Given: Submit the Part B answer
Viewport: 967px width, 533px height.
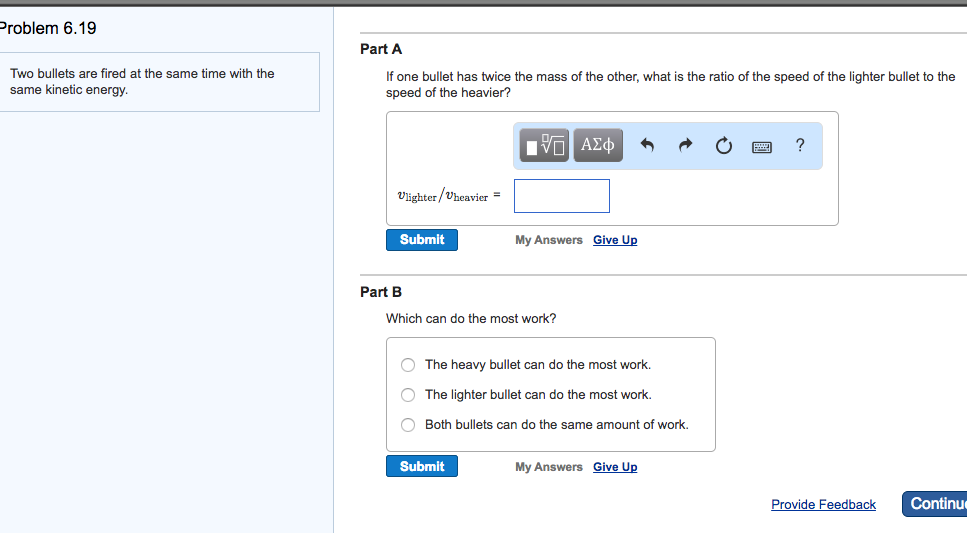Looking at the screenshot, I should coord(422,467).
